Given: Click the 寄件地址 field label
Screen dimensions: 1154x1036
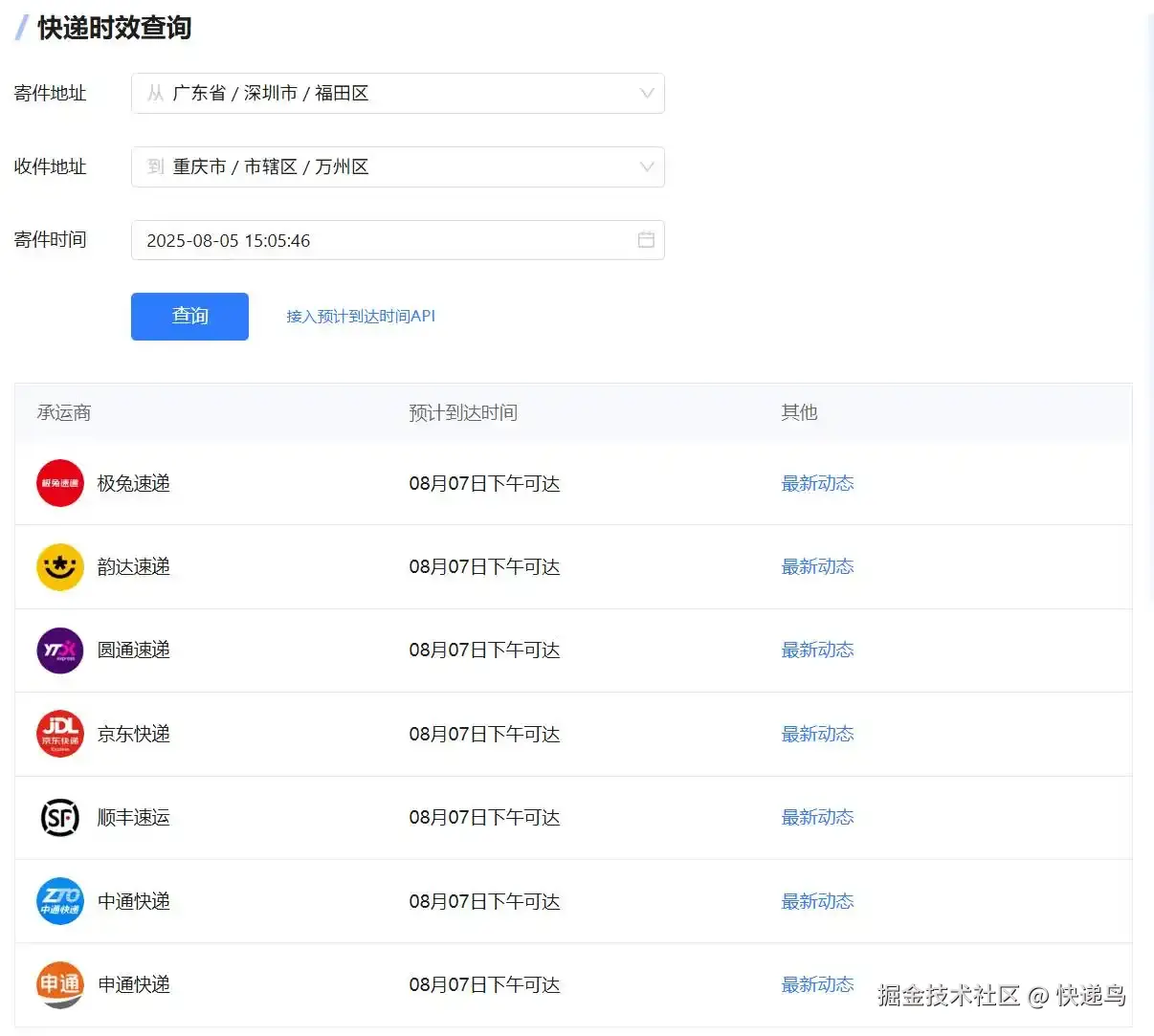Looking at the screenshot, I should (x=50, y=93).
